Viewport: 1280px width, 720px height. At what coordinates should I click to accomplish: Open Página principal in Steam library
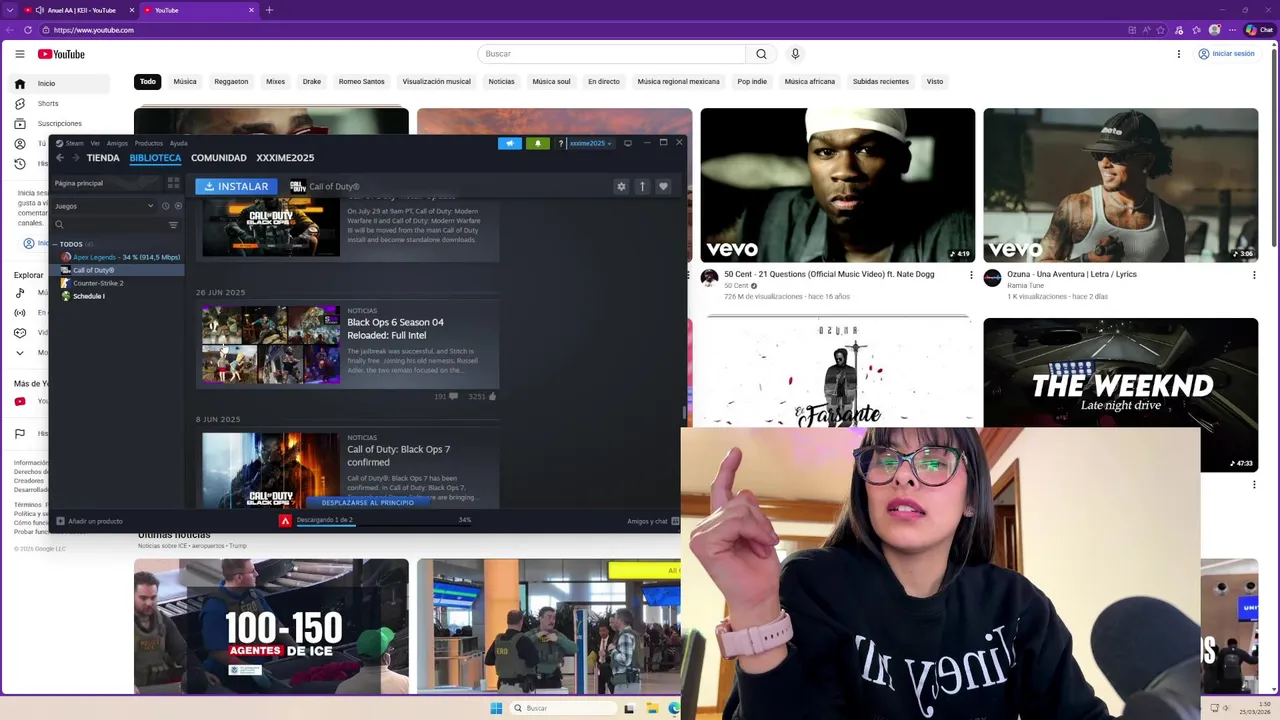pyautogui.click(x=107, y=184)
